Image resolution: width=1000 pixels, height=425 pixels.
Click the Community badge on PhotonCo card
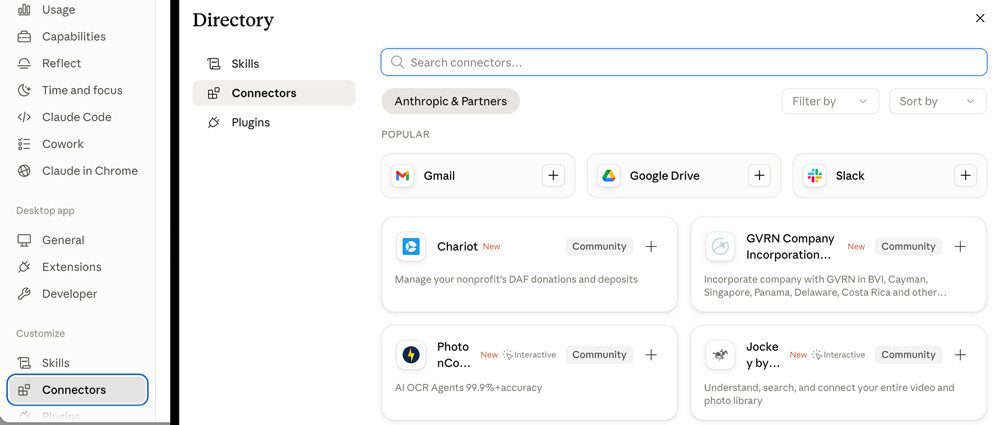click(599, 355)
